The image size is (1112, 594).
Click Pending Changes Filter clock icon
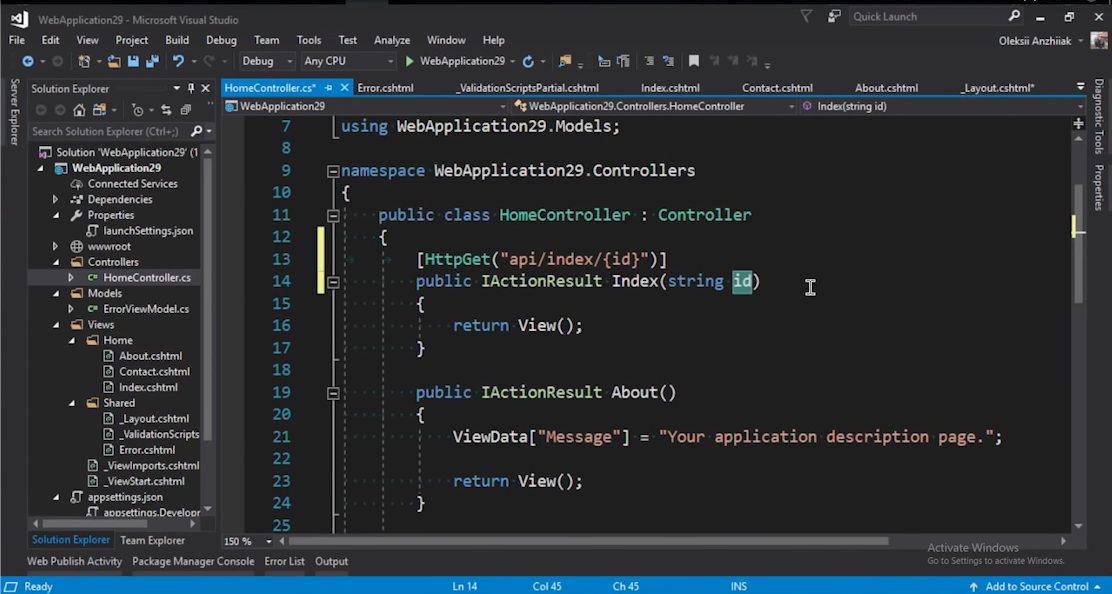pyautogui.click(x=138, y=110)
